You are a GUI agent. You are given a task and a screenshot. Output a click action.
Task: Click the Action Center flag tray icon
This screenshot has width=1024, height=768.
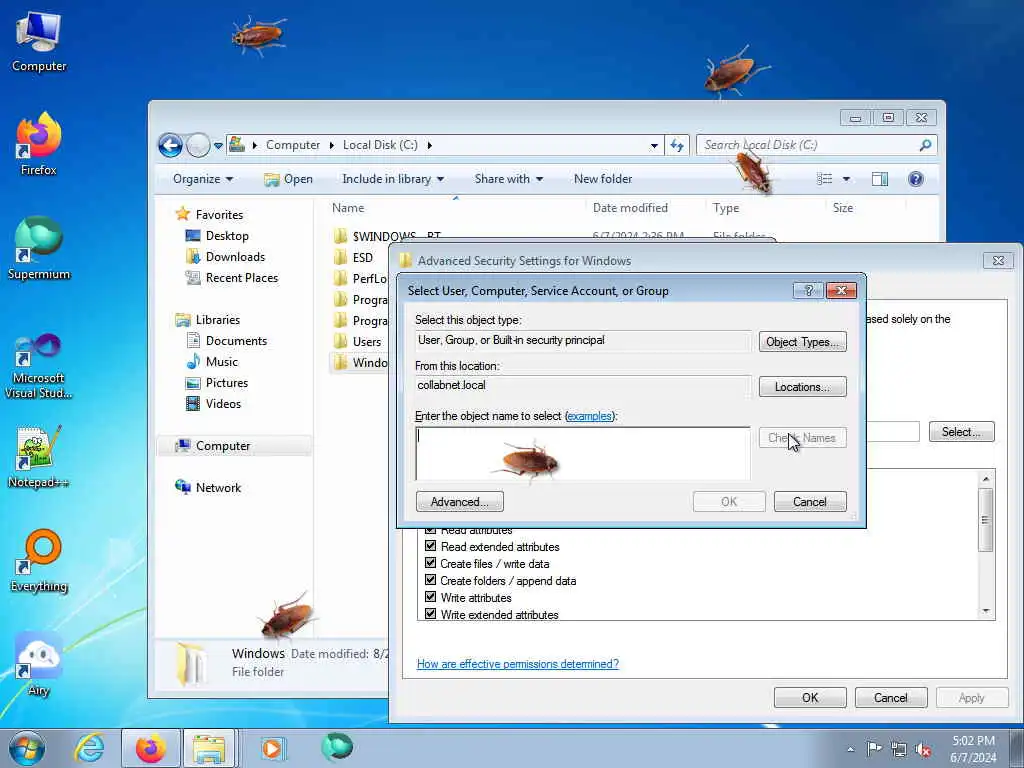coord(874,748)
